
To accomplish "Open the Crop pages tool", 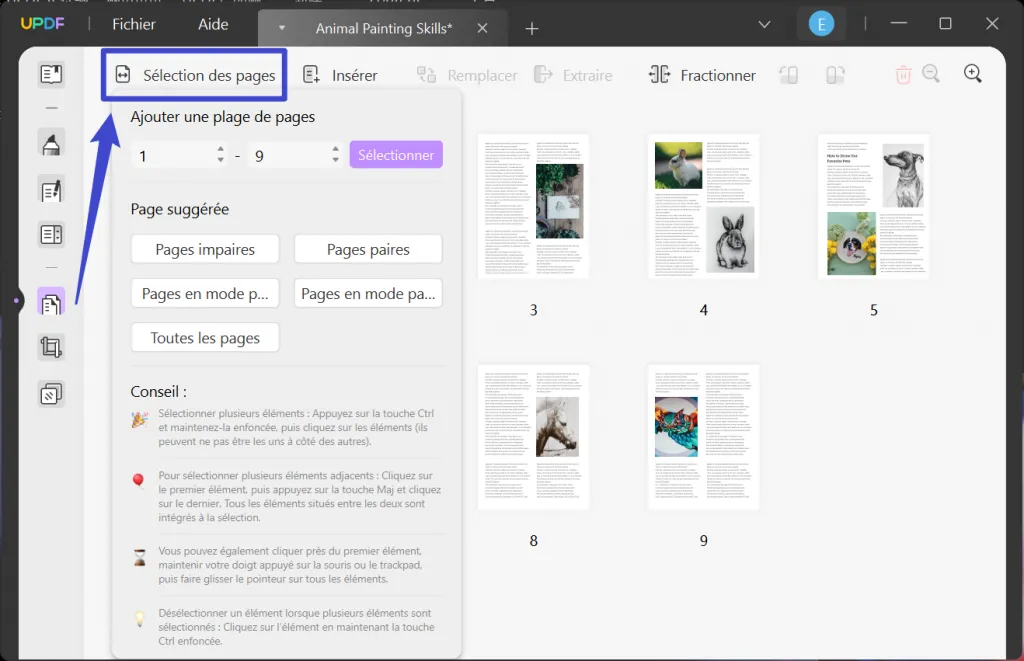I will tap(51, 347).
